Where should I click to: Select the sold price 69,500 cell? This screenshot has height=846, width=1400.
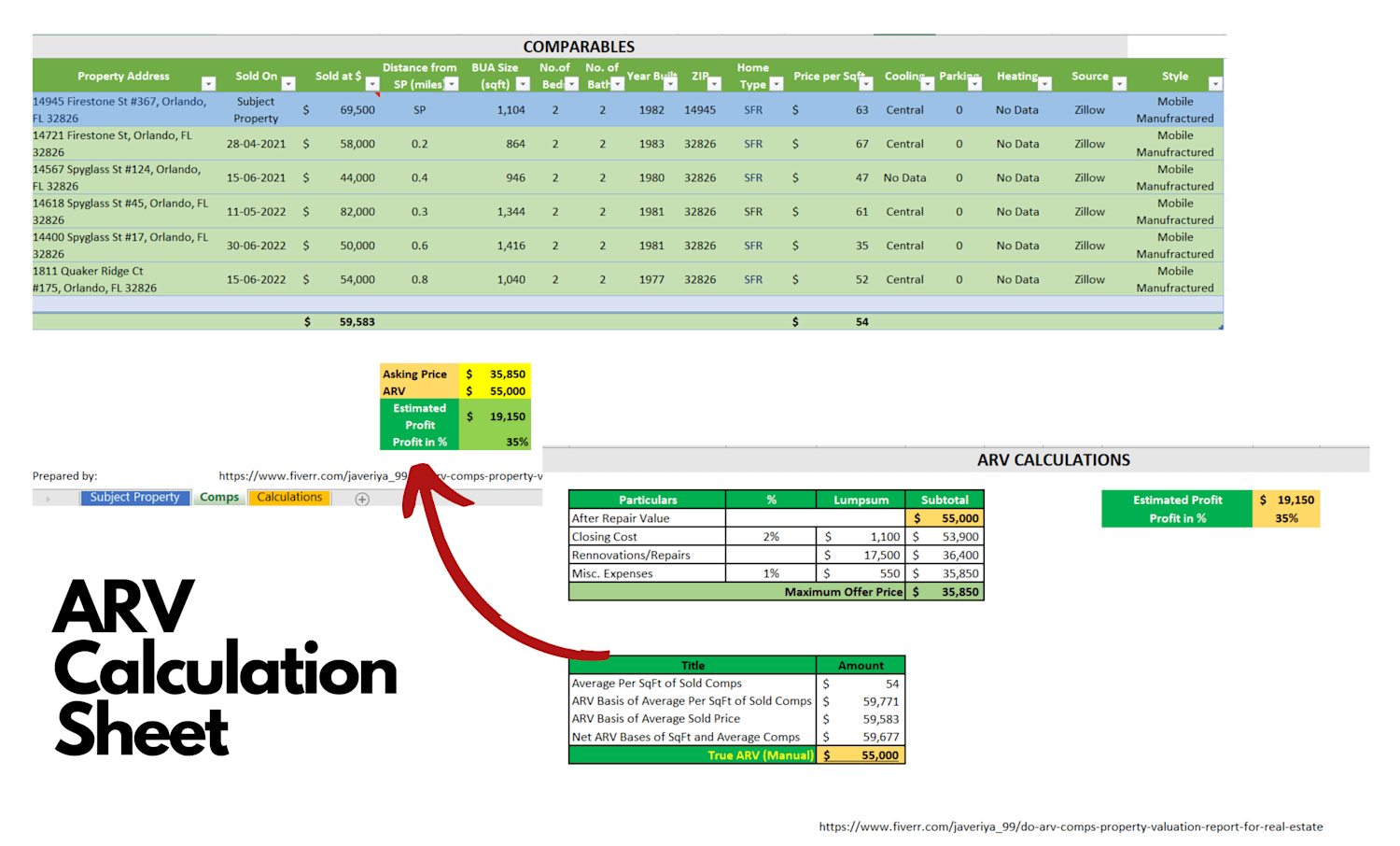tap(339, 110)
